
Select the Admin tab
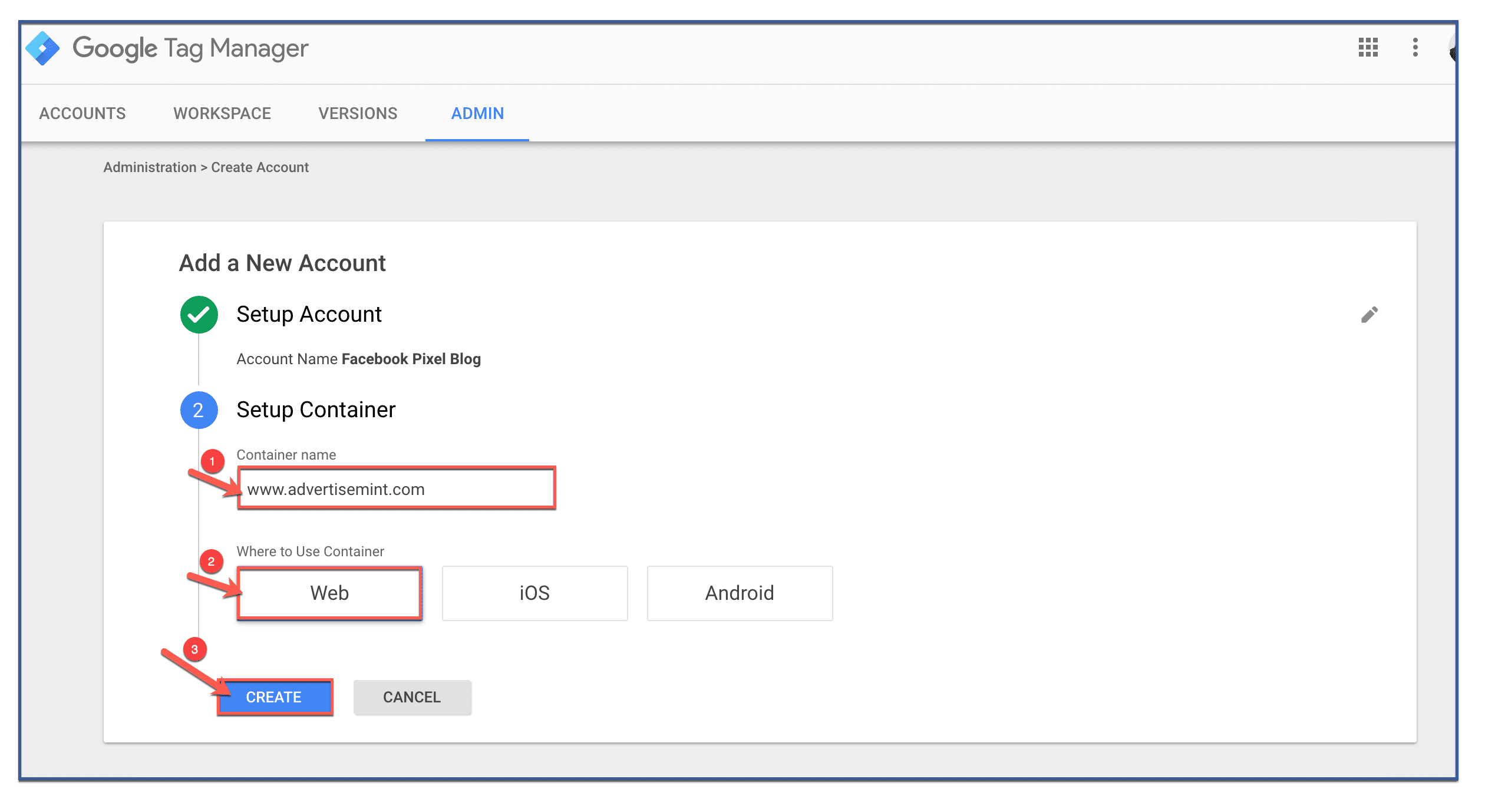477,113
